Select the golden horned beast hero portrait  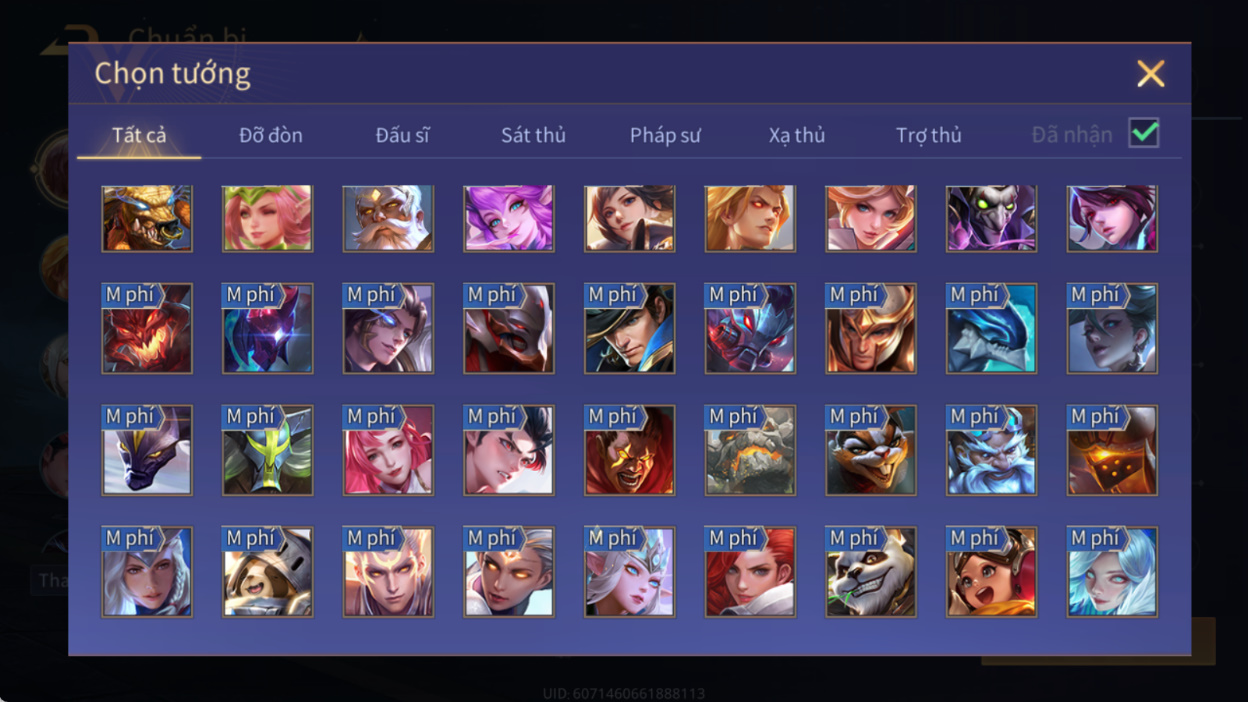tap(147, 218)
